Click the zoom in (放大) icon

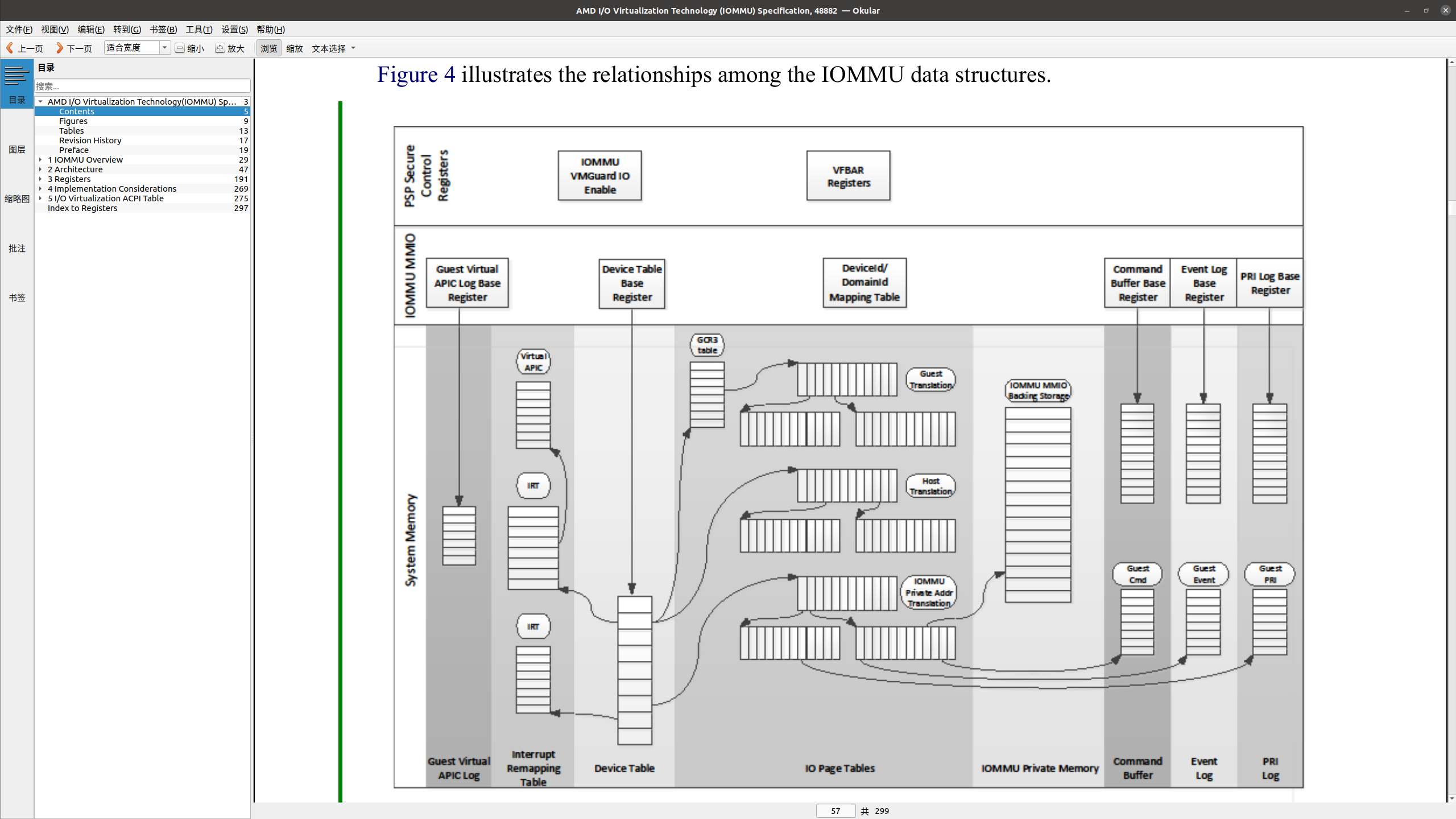point(220,48)
